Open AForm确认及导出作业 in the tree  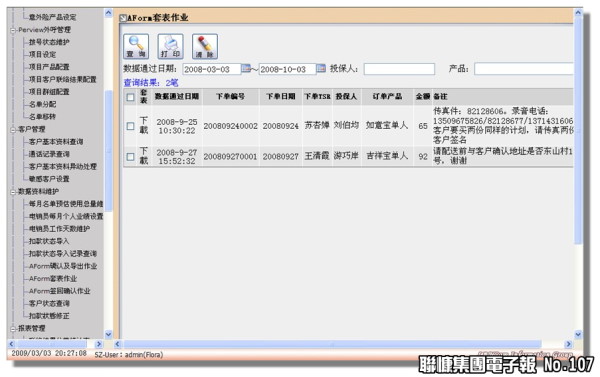click(63, 266)
